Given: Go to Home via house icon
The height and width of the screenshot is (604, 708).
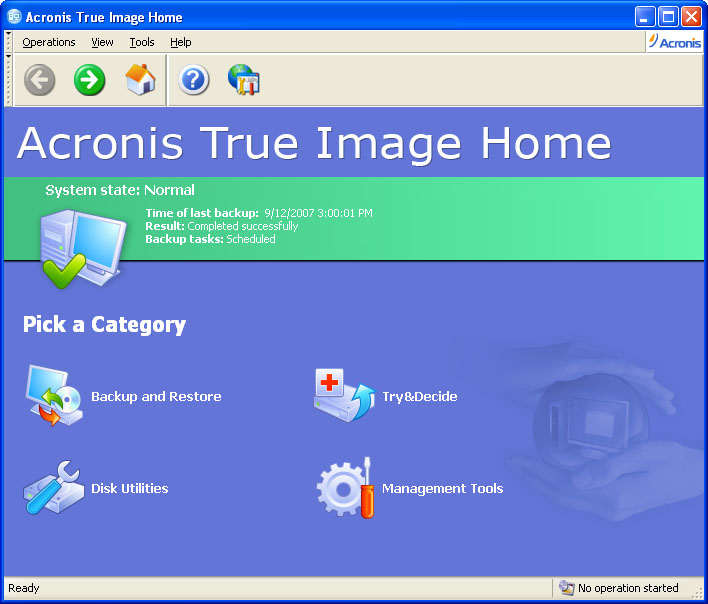Looking at the screenshot, I should 140,79.
